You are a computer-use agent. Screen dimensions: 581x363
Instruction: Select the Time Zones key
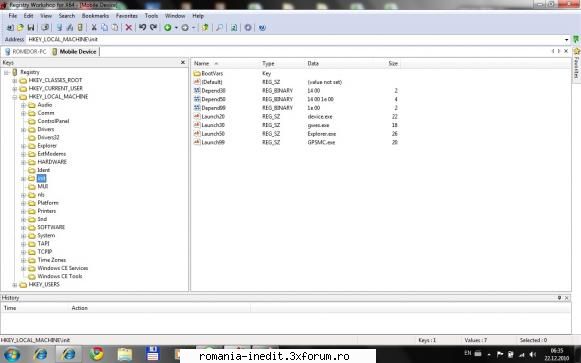tap(52, 260)
